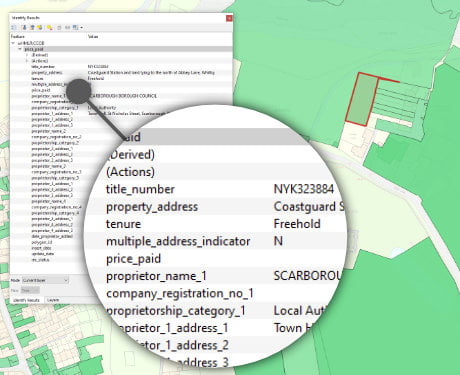Screen dimensions: 460x375
Task: Click the Collapse Tree toolbar icon
Action: pos(32,28)
